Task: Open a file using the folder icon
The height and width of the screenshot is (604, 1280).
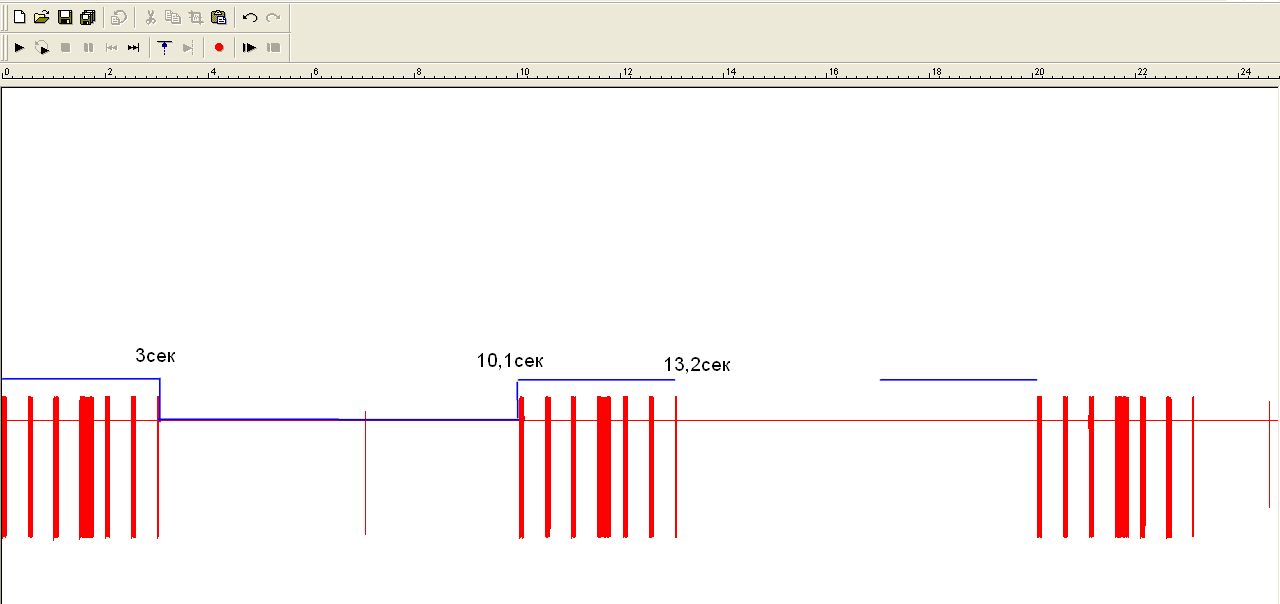Action: pyautogui.click(x=41, y=17)
